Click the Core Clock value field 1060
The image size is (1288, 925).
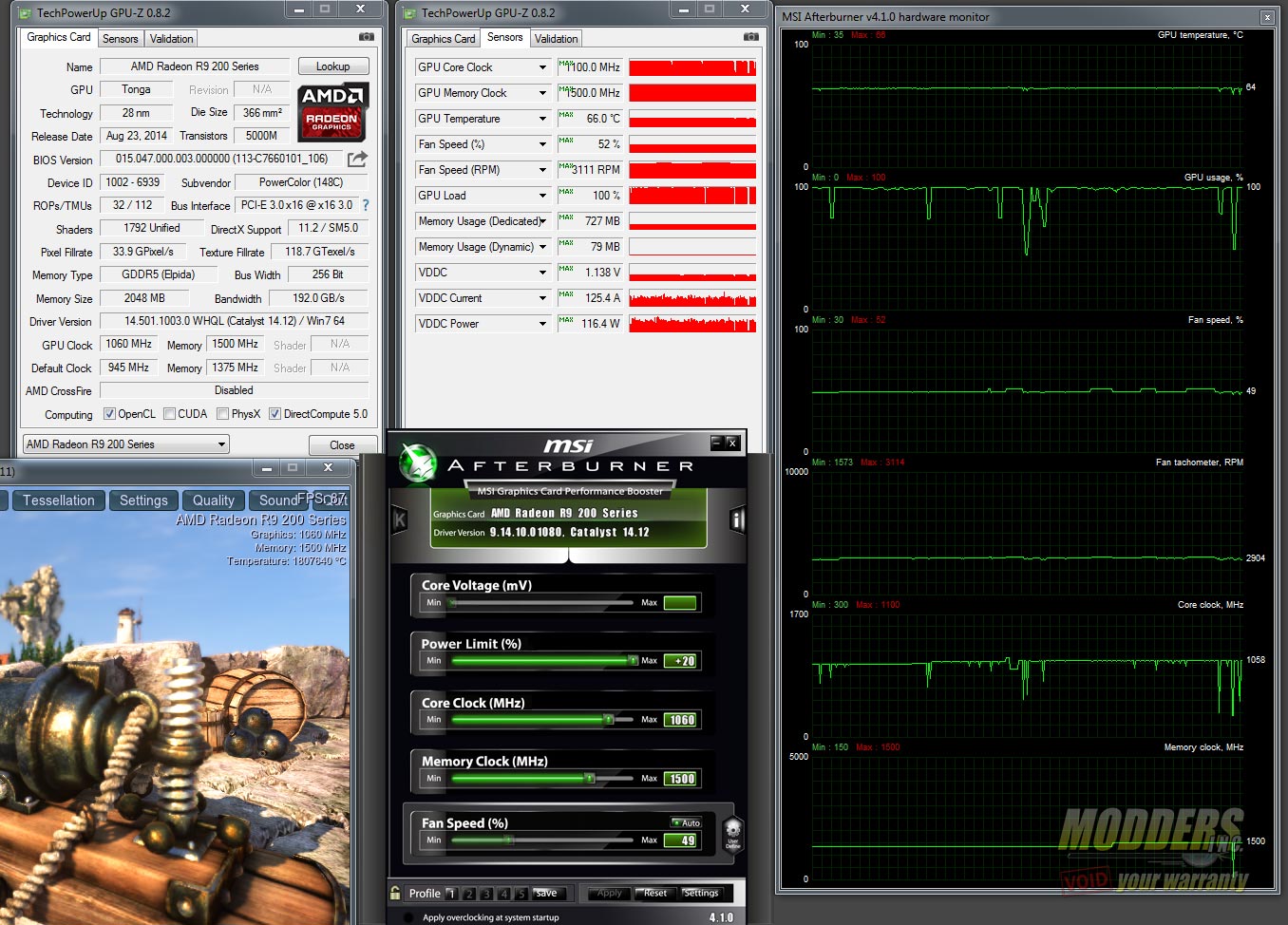click(681, 720)
